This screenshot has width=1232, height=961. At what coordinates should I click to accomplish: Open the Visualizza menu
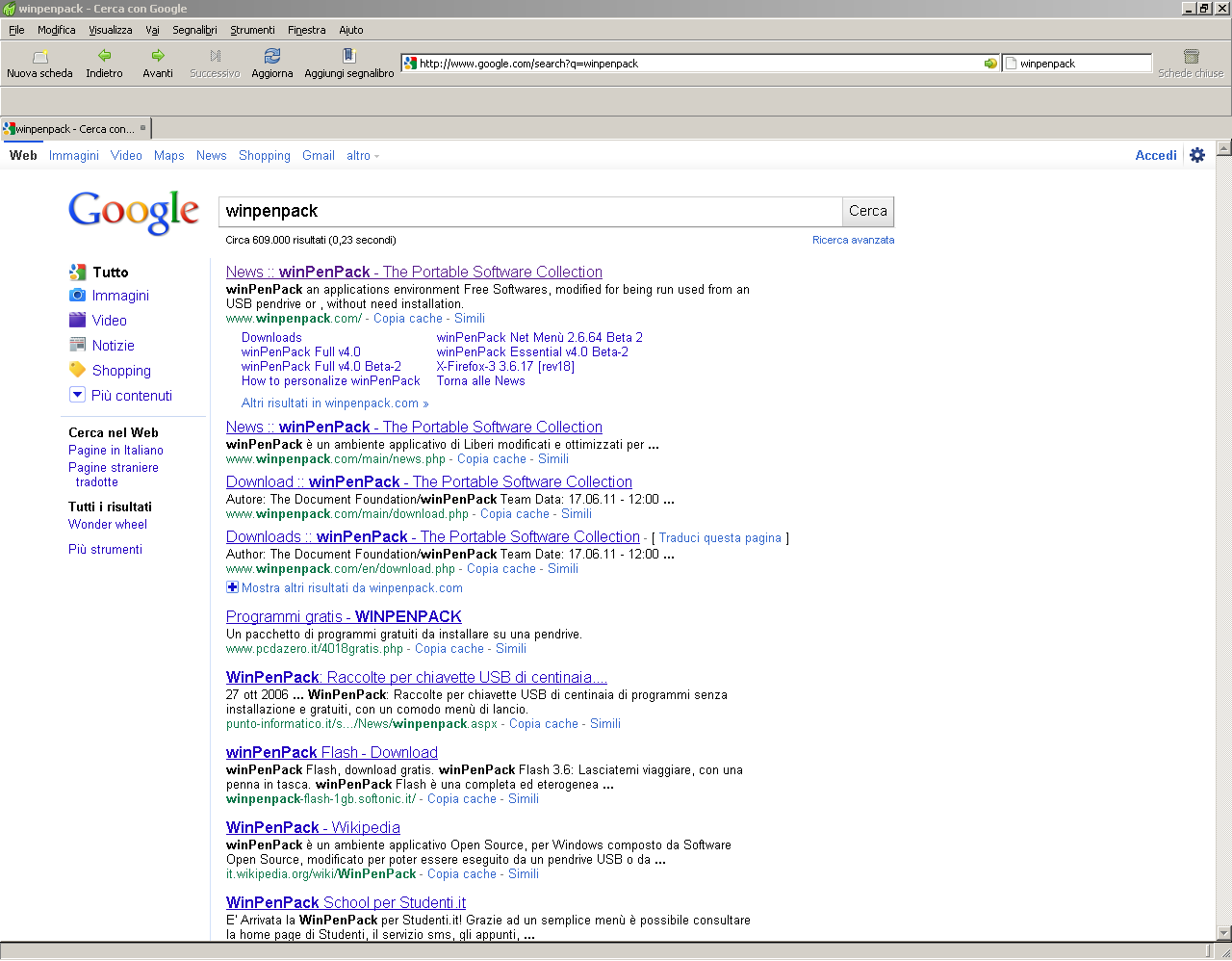[x=111, y=30]
